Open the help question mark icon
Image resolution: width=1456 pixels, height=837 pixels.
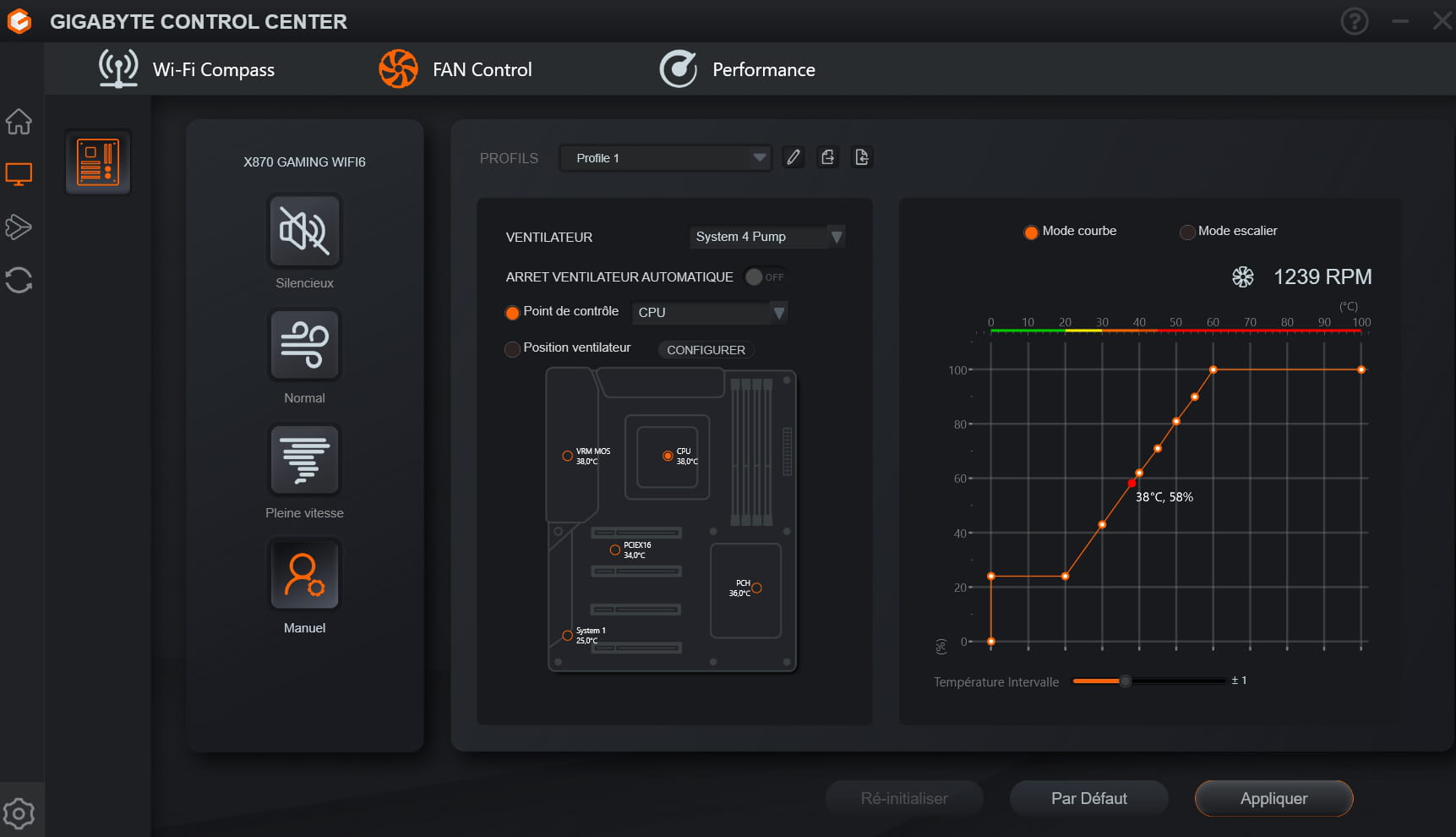pos(1355,21)
